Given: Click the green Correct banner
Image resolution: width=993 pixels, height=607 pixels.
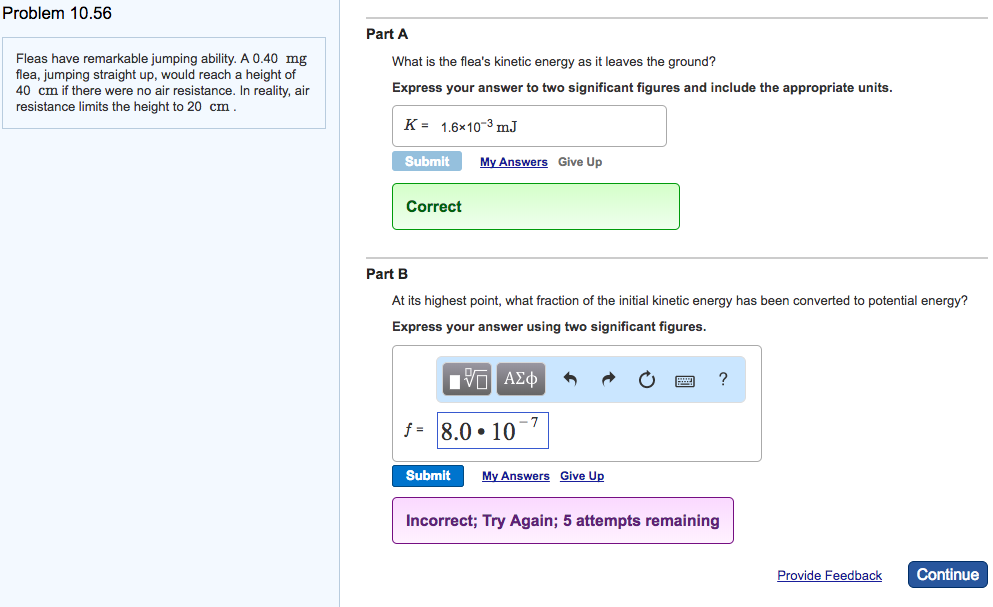Looking at the screenshot, I should click(535, 206).
